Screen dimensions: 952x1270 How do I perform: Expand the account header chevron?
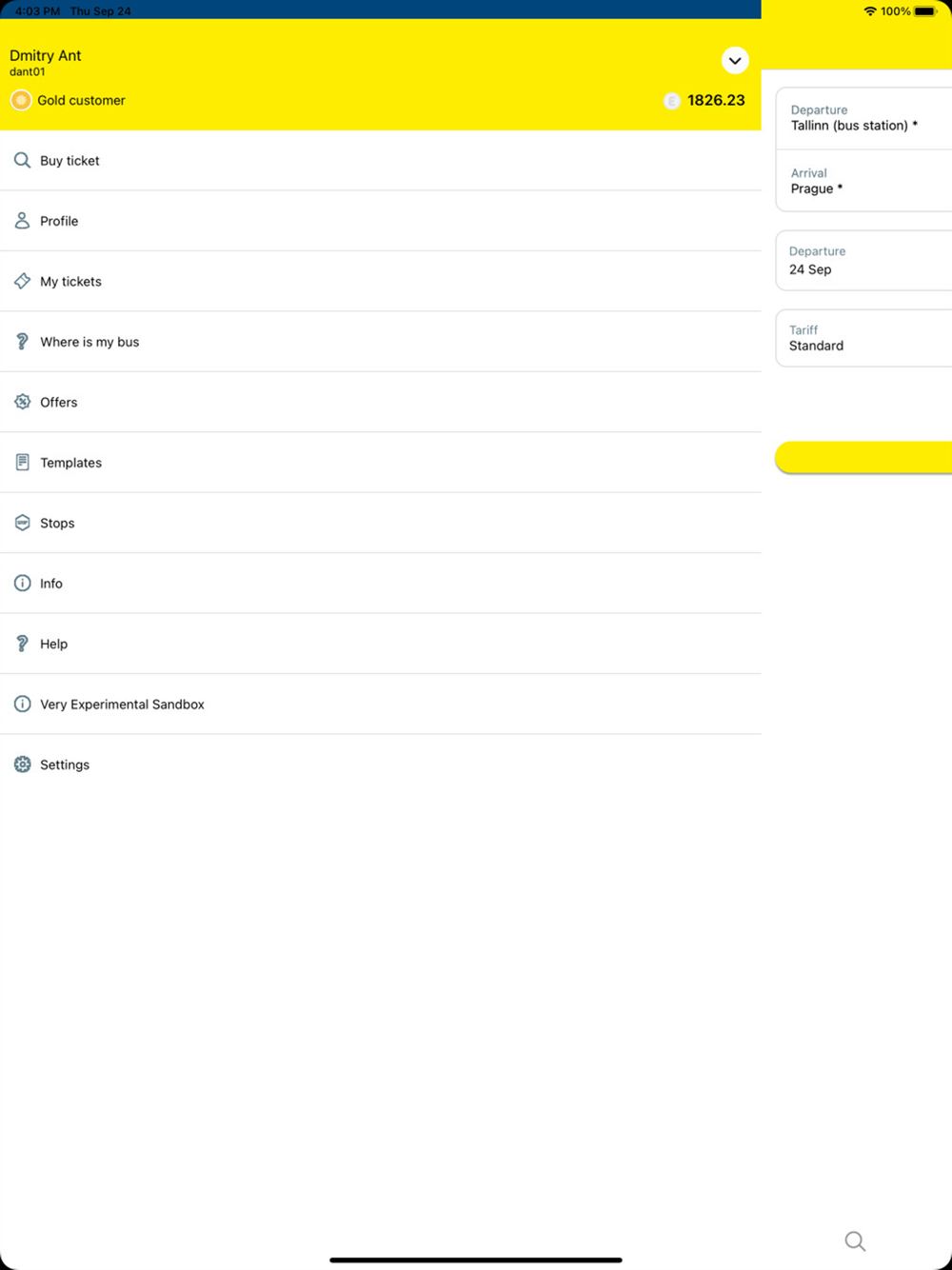point(735,61)
